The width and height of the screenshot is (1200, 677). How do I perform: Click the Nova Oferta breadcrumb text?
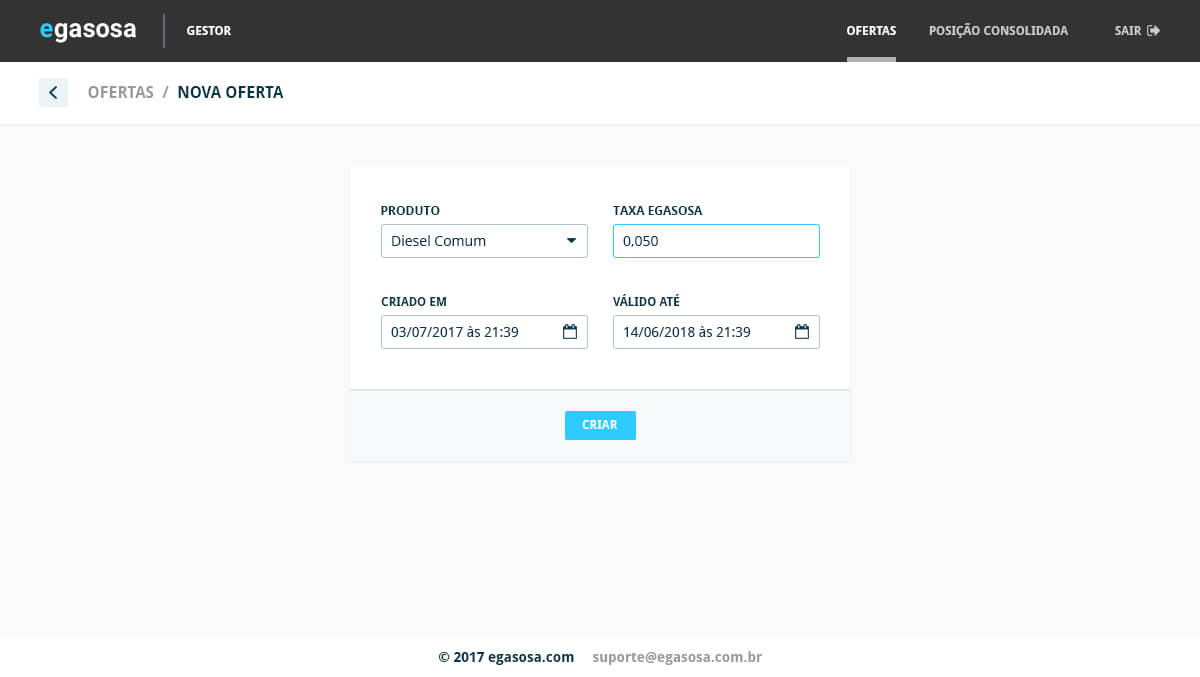point(230,92)
